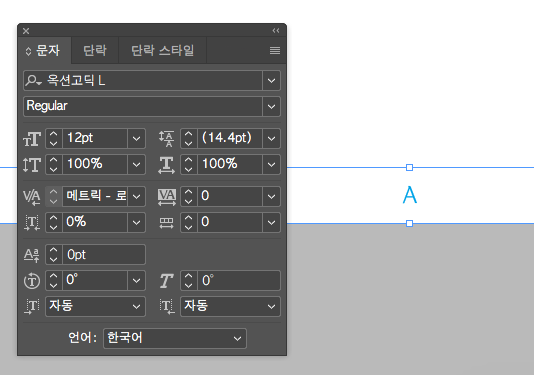This screenshot has width=534, height=375.
Task: Open the character rotation dropdown
Action: (136, 280)
